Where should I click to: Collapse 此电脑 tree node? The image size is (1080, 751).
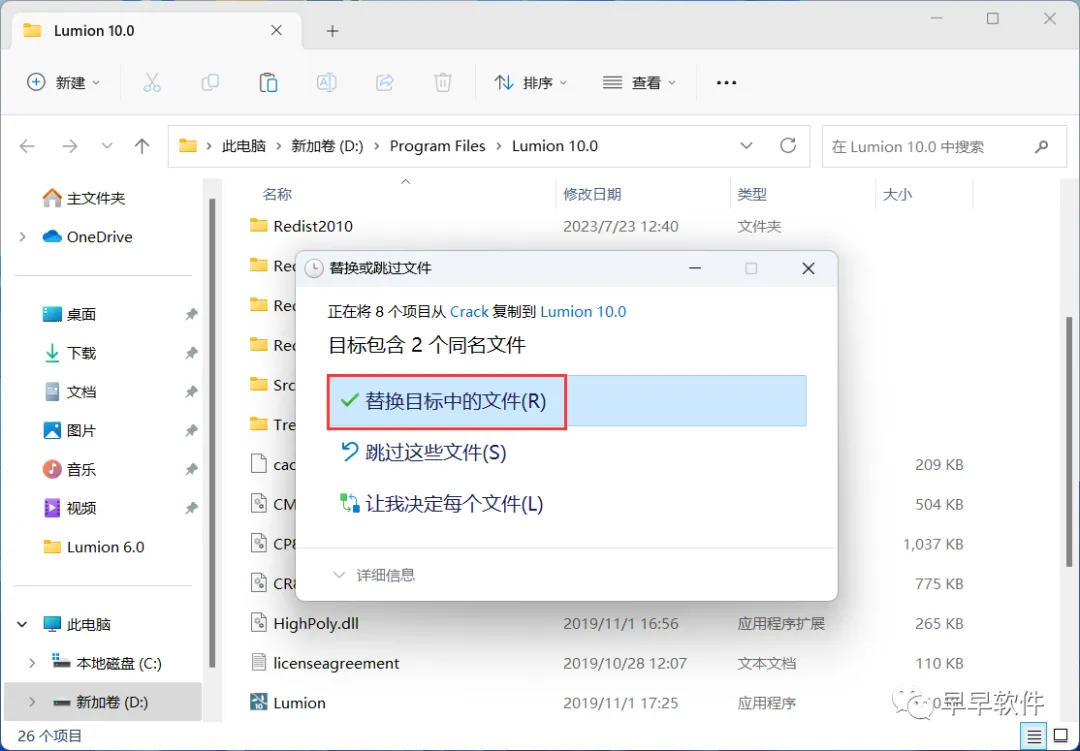coord(22,624)
